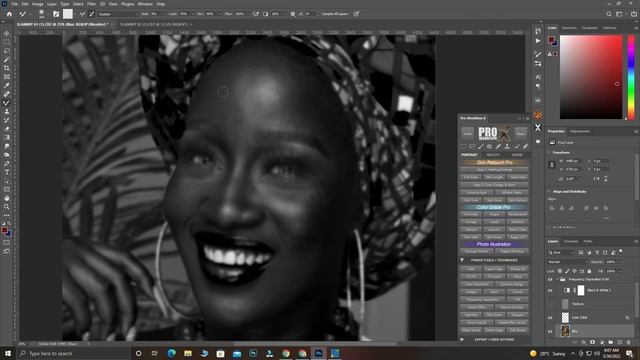This screenshot has width=640, height=360.
Task: Open Photoshop from the Windows taskbar
Action: click(x=318, y=353)
